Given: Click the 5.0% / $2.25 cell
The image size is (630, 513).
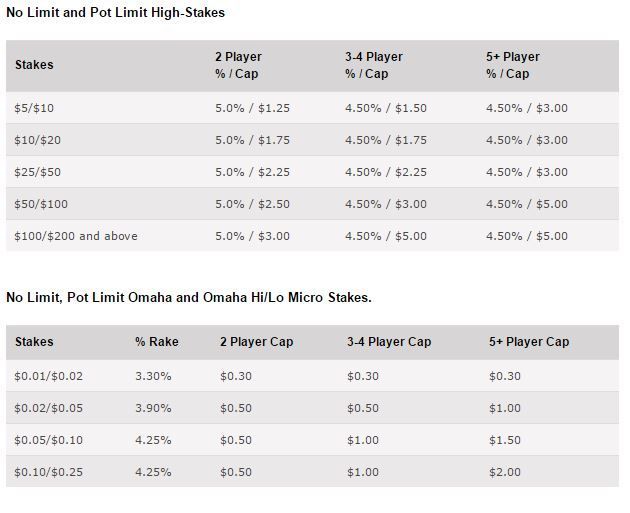Looking at the screenshot, I should pyautogui.click(x=252, y=172).
